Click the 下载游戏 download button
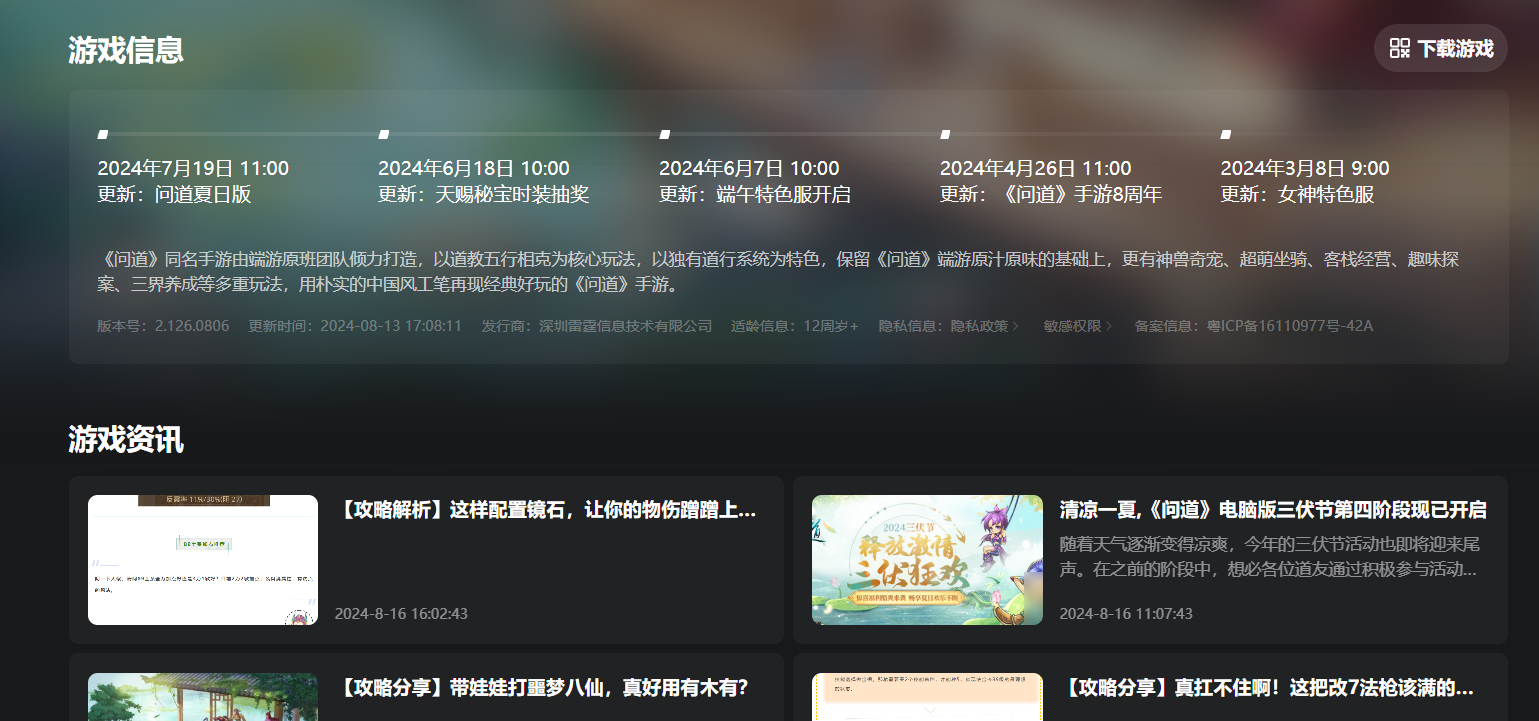 point(1440,48)
